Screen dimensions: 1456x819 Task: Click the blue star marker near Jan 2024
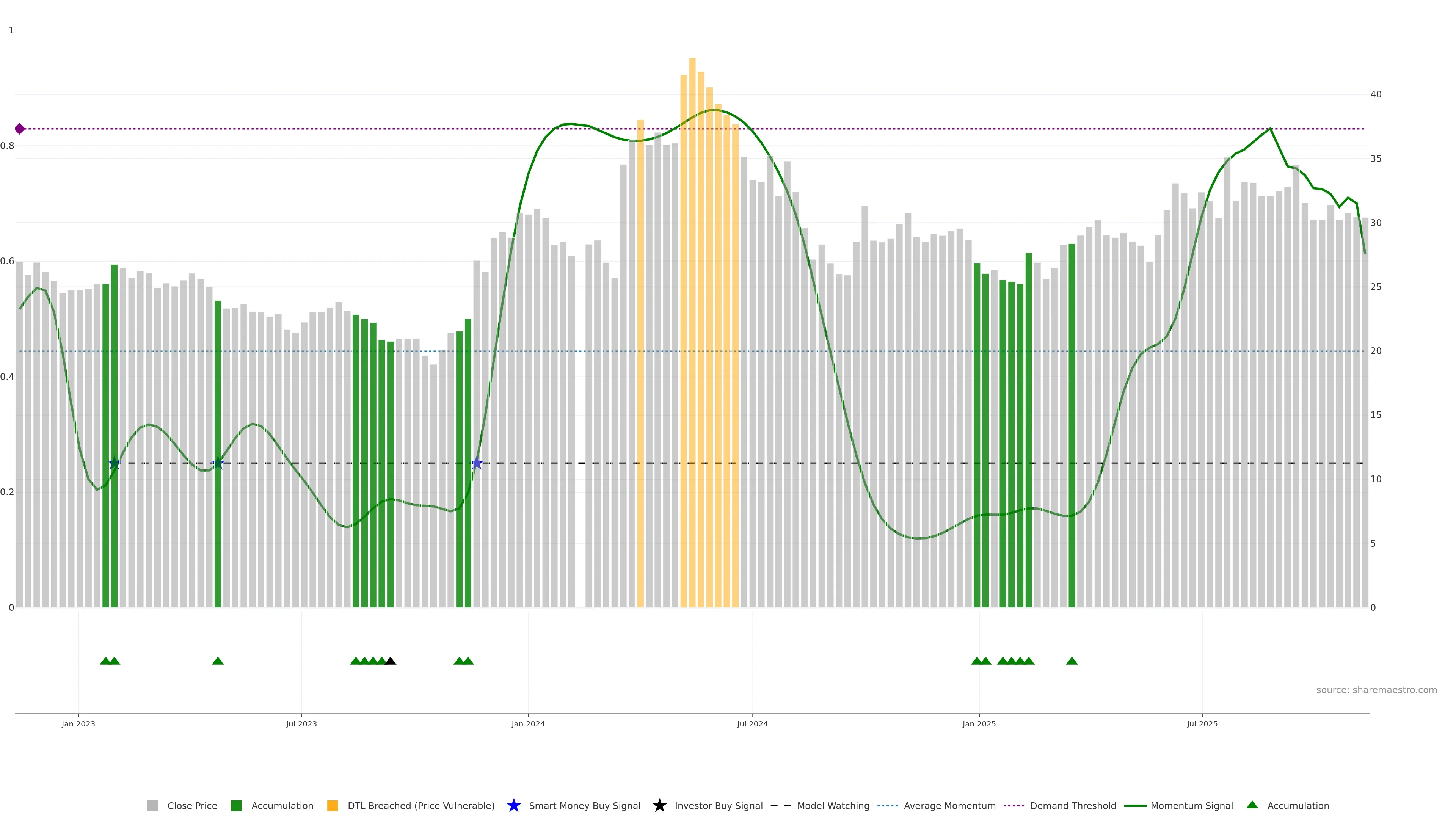coord(477,463)
